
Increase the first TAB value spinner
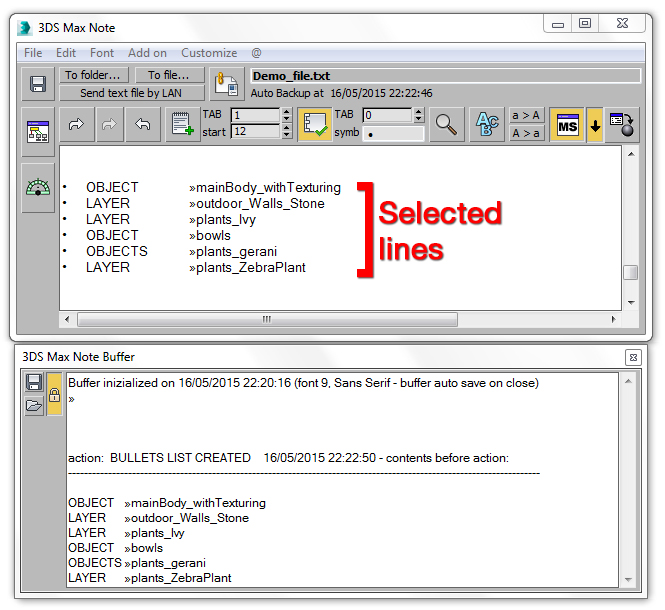click(x=287, y=112)
